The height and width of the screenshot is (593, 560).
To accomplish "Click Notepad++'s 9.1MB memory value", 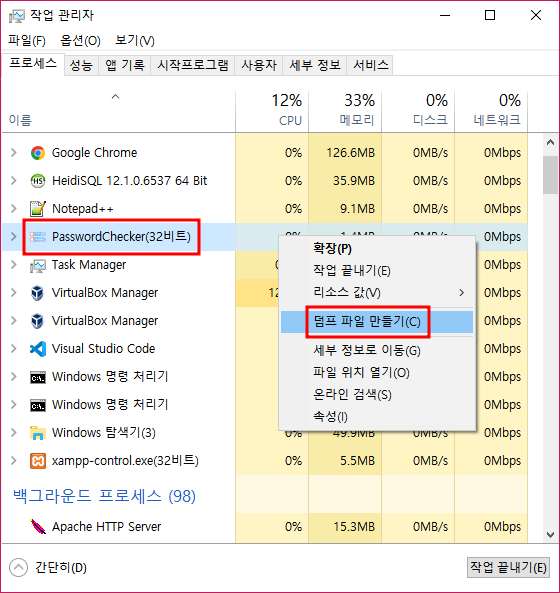I will click(357, 209).
